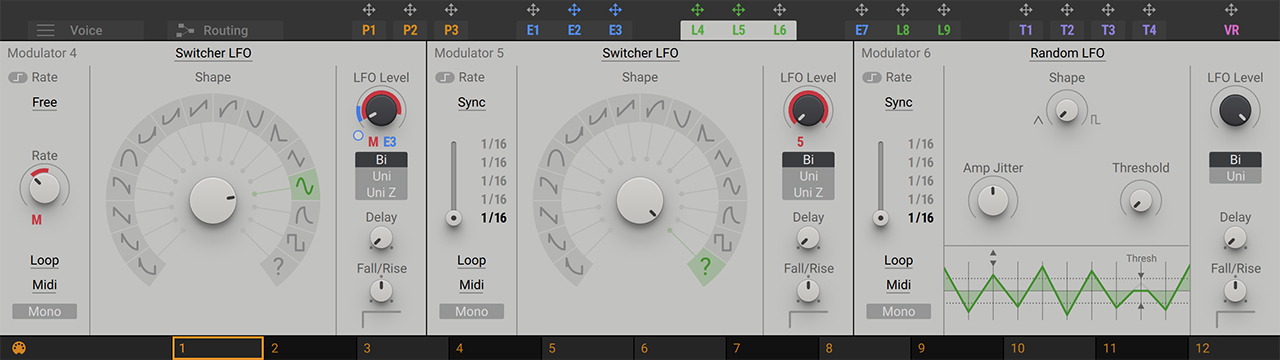Click the orange MIDI icon in bottom bar

[x=19, y=349]
